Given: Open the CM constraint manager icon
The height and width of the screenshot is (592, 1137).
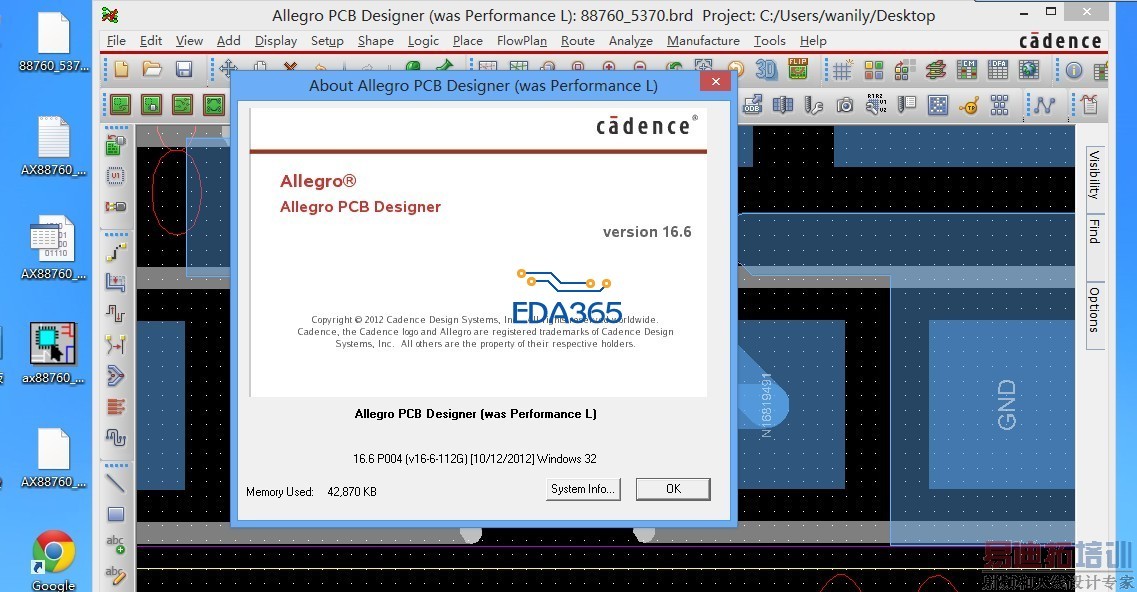Looking at the screenshot, I should point(967,70).
